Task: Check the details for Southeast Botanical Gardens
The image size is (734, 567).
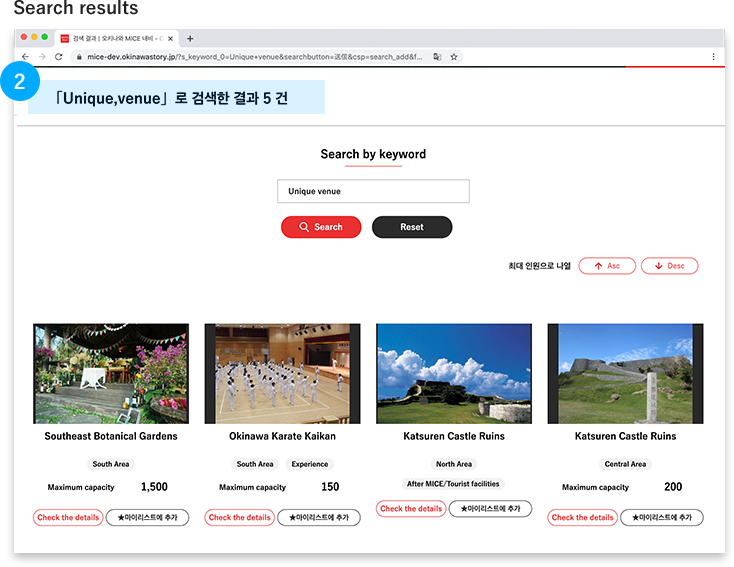Action: pos(68,517)
